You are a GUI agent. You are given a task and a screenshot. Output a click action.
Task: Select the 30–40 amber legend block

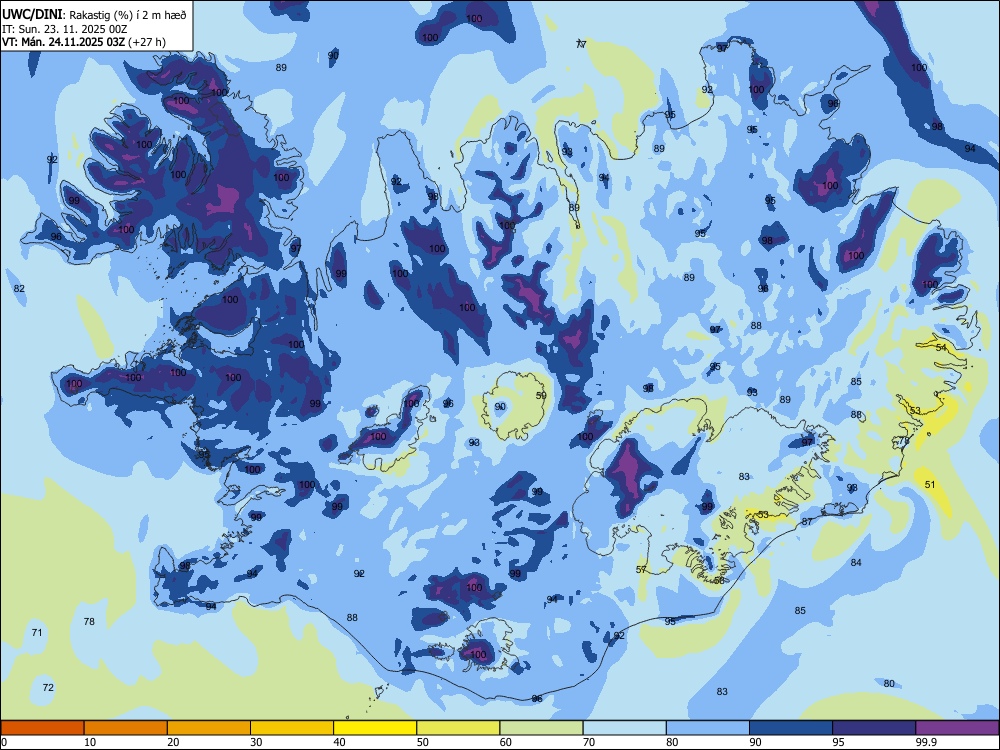(292, 728)
